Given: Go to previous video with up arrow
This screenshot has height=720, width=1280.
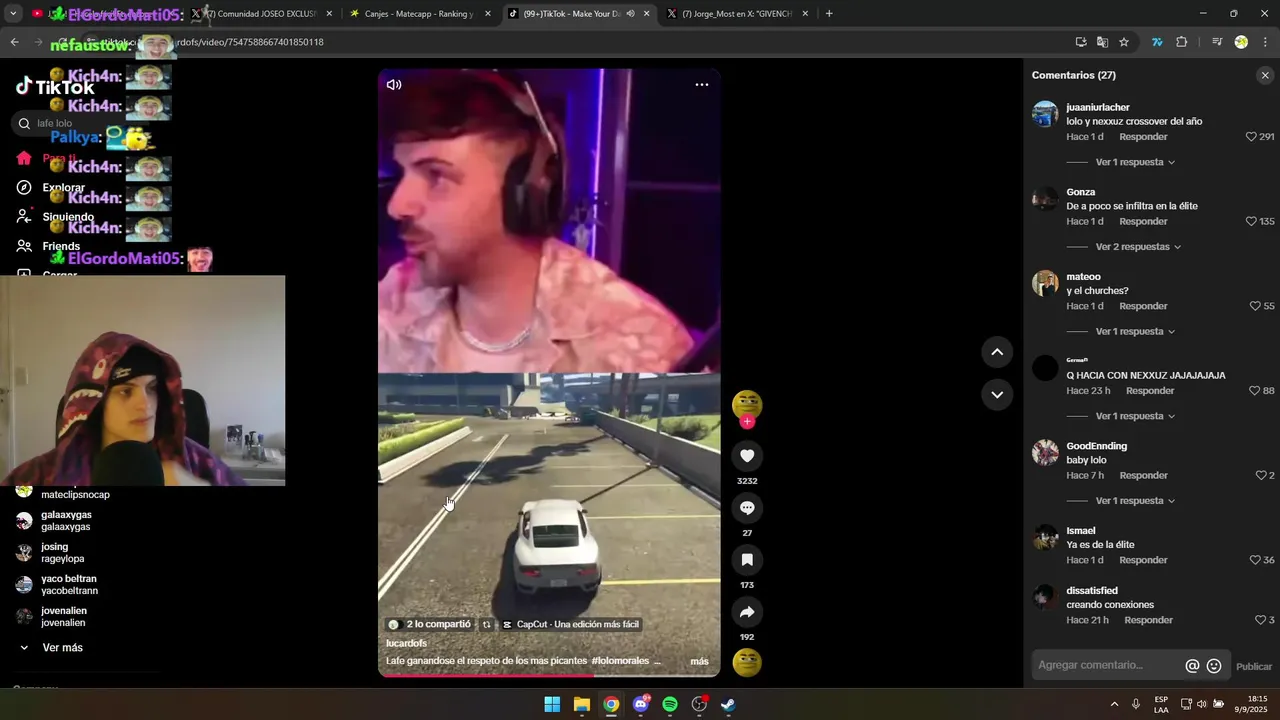Looking at the screenshot, I should 997,352.
